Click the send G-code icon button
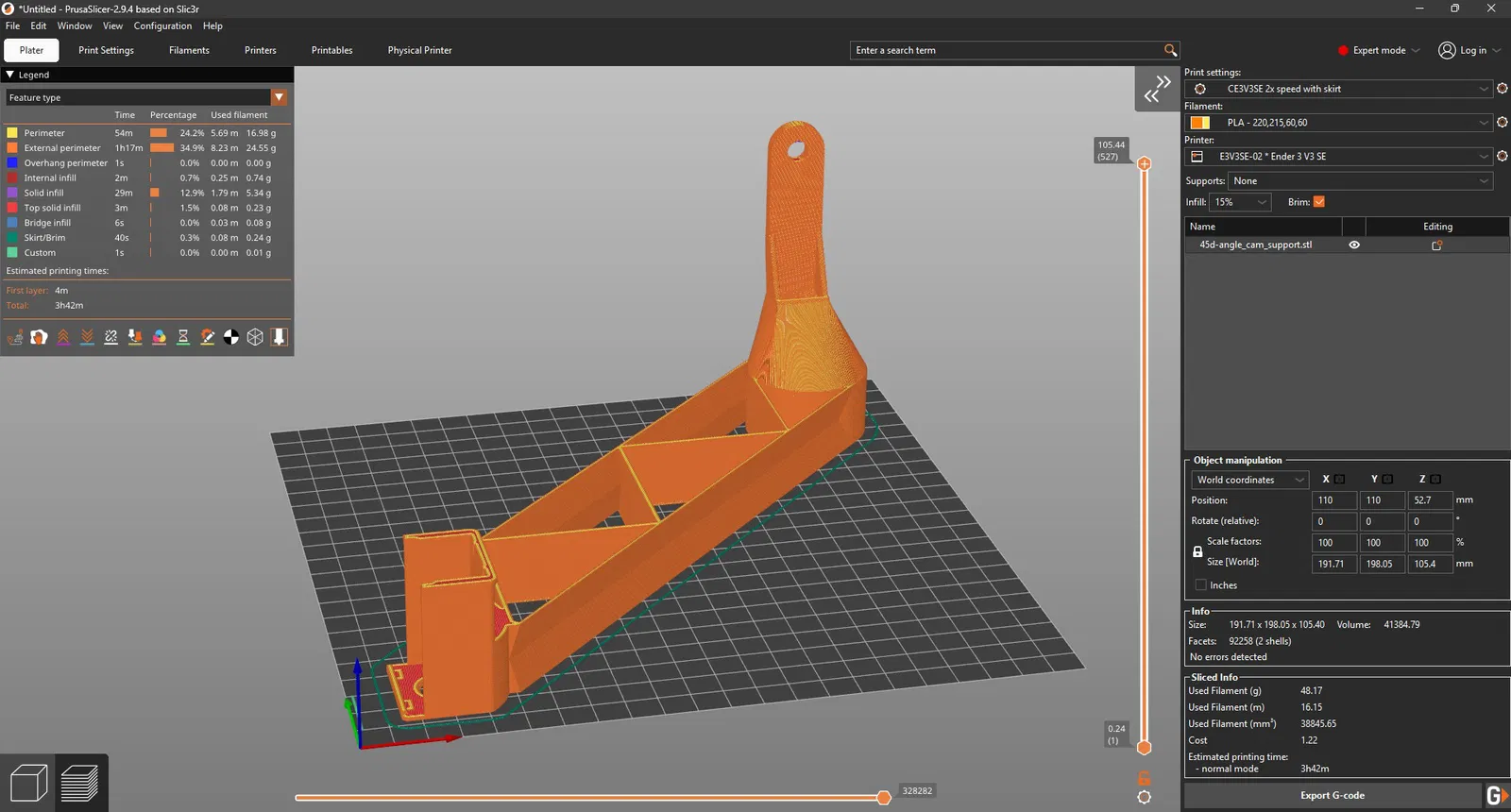Screen dimensions: 1511x812 1496,795
